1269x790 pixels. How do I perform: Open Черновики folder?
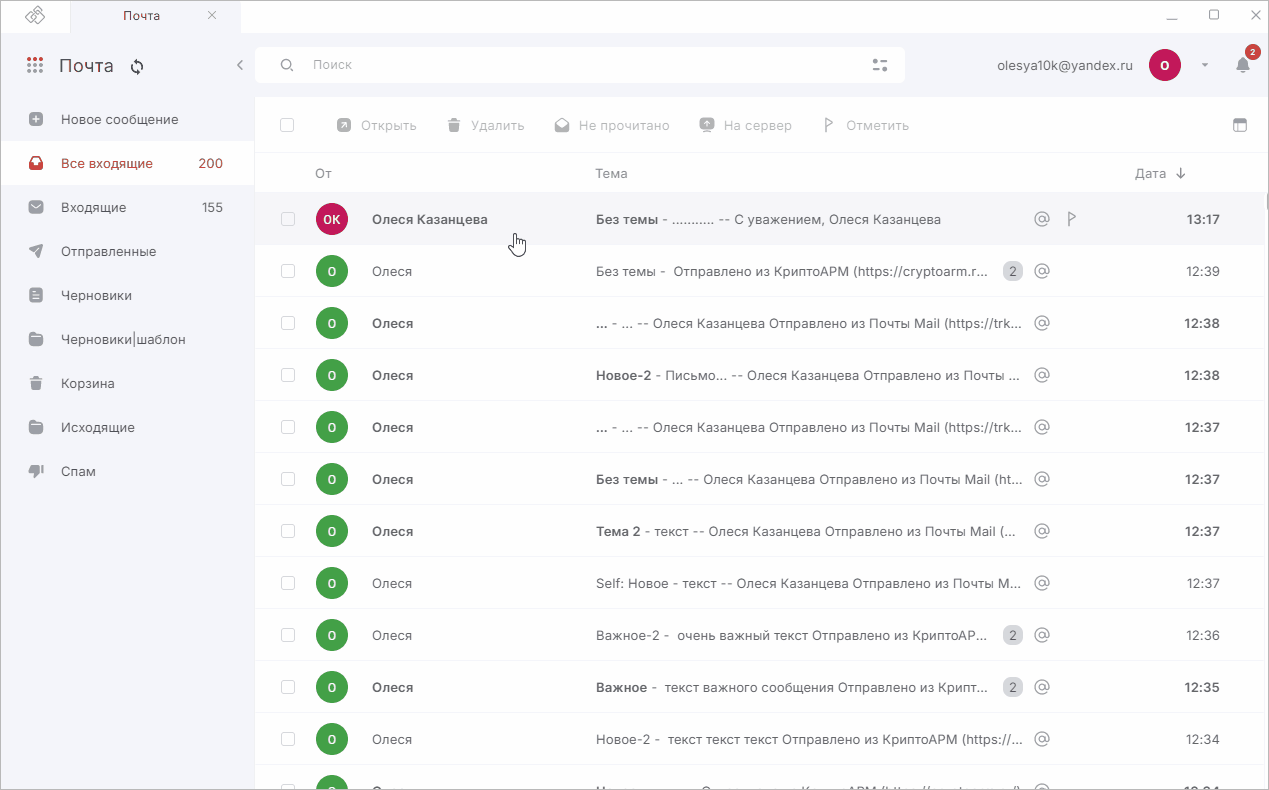tap(127, 295)
